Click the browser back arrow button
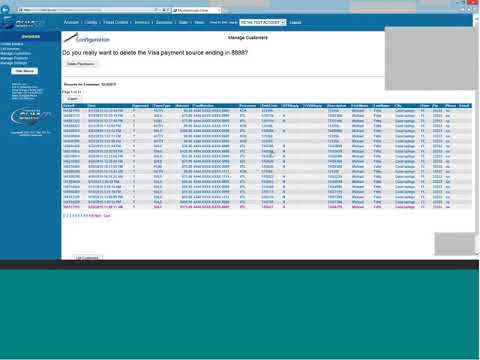Viewport: 480px width, 360px height. point(5,10)
